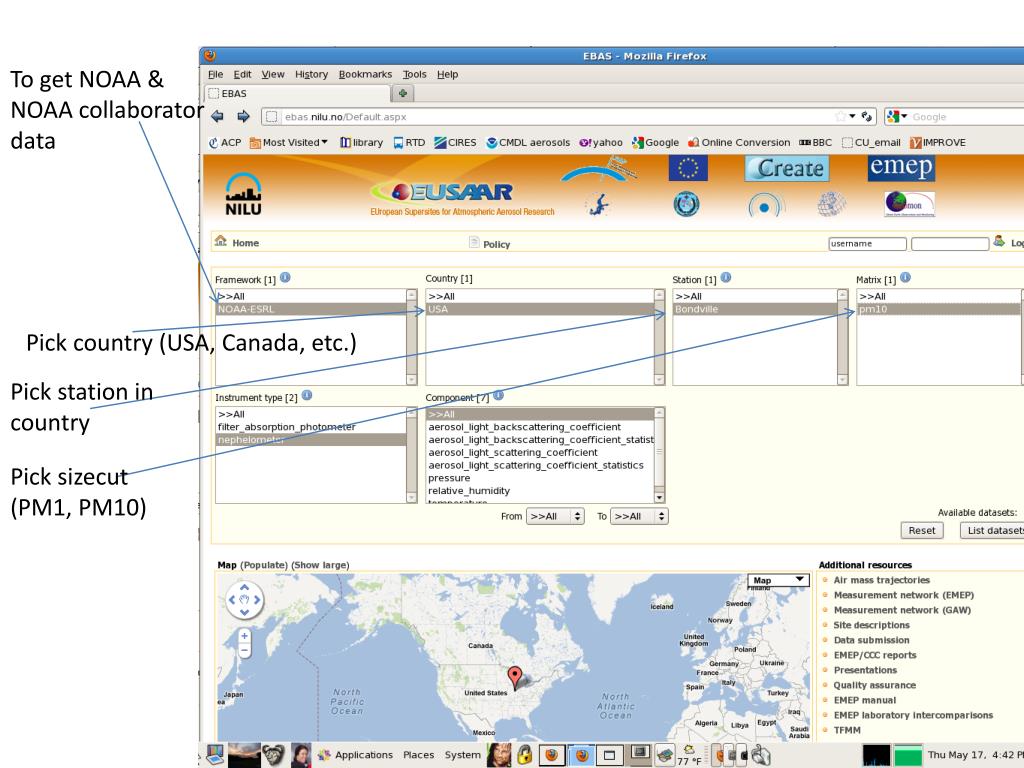The image size is (1024, 768).
Task: Click the red map marker pin
Action: coord(515,678)
